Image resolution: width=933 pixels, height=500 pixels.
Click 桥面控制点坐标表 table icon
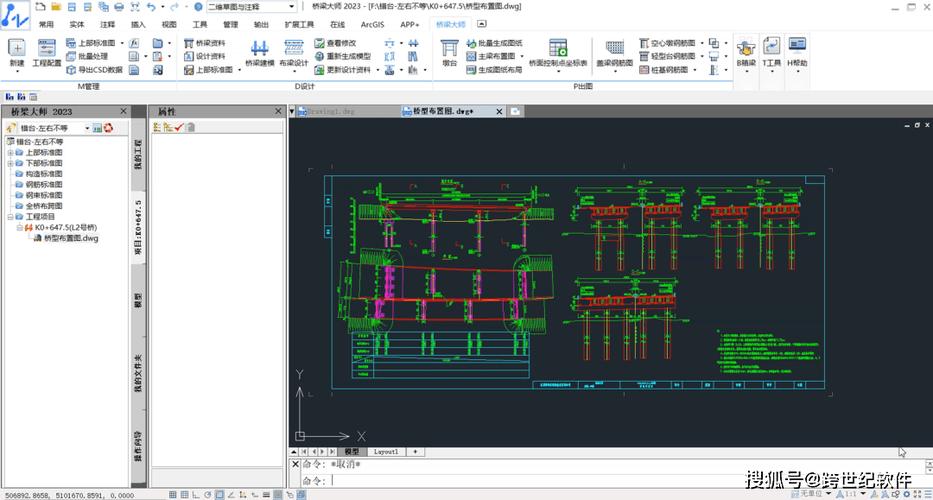pos(558,52)
